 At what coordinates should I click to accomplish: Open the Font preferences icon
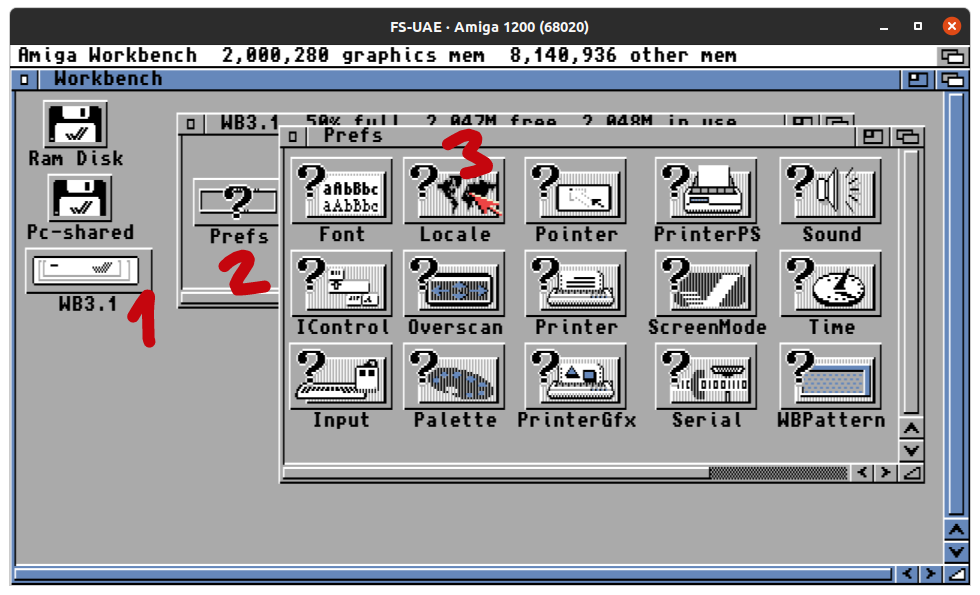coord(341,191)
